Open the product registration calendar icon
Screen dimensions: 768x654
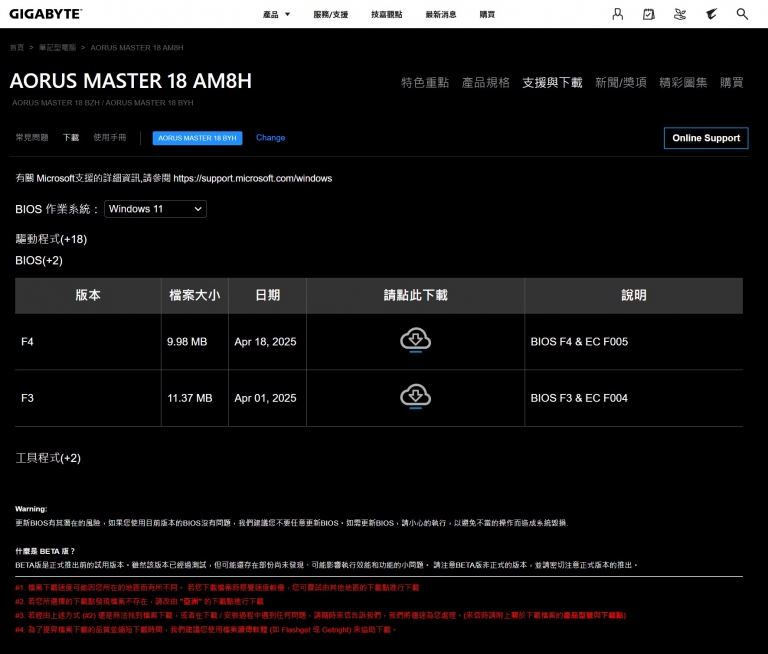pos(648,14)
